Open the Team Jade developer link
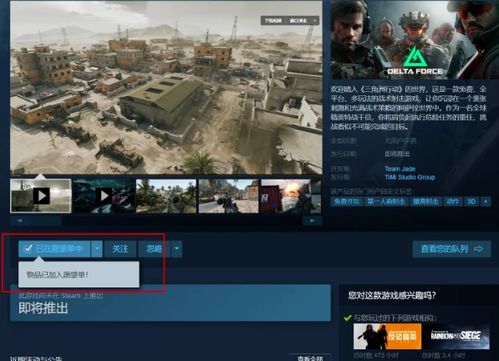This screenshot has width=499, height=361. click(x=400, y=169)
